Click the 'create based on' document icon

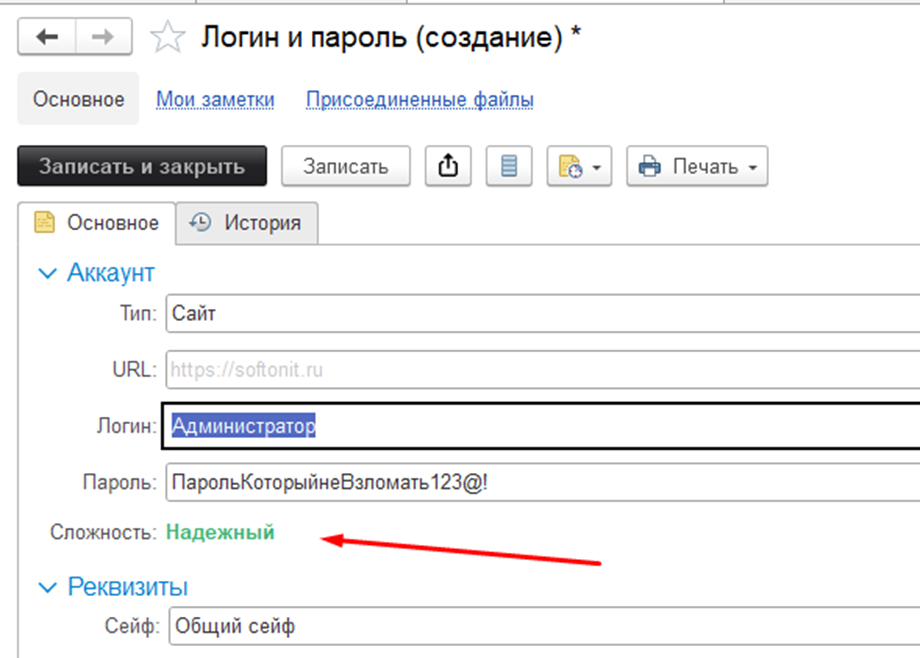(572, 166)
